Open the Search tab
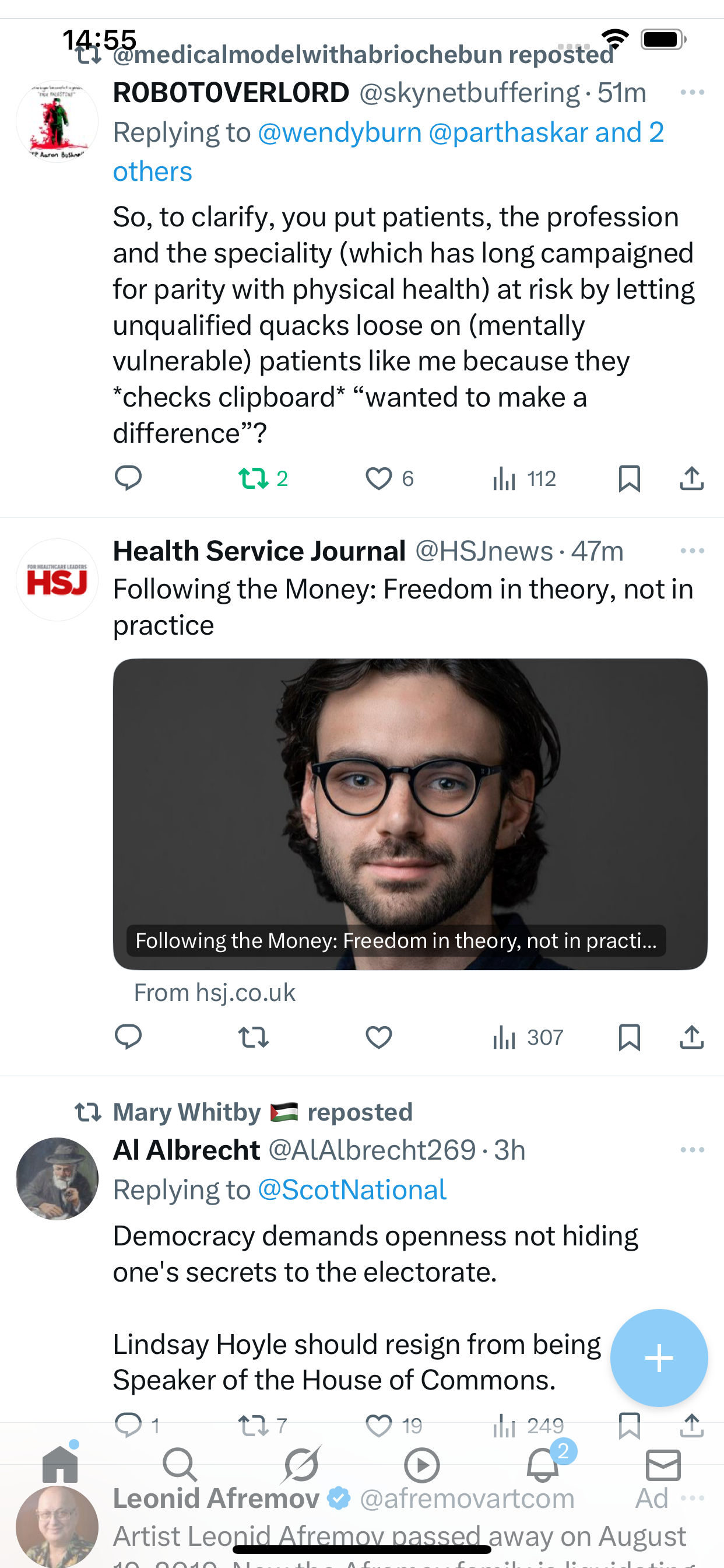724x1568 pixels. [x=180, y=1465]
